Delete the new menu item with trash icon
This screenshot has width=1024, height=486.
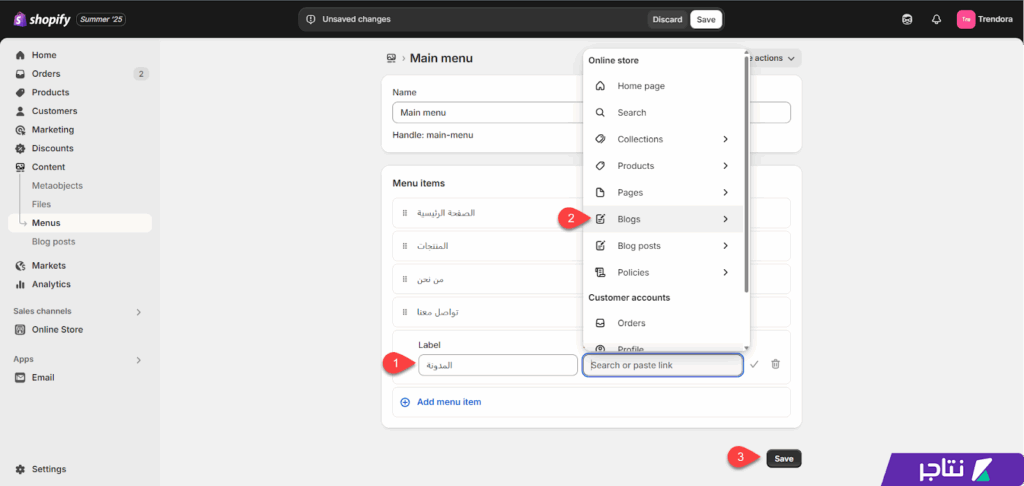point(775,364)
